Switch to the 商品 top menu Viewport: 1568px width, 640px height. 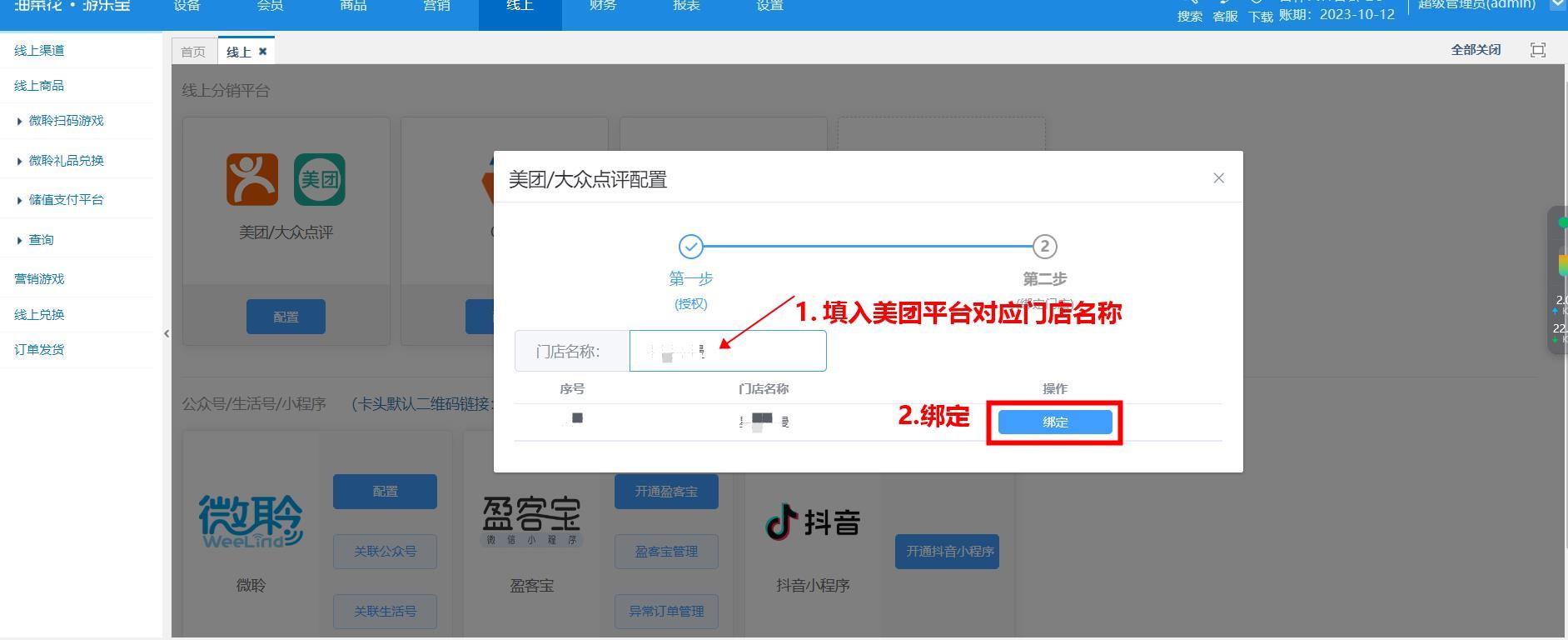353,7
